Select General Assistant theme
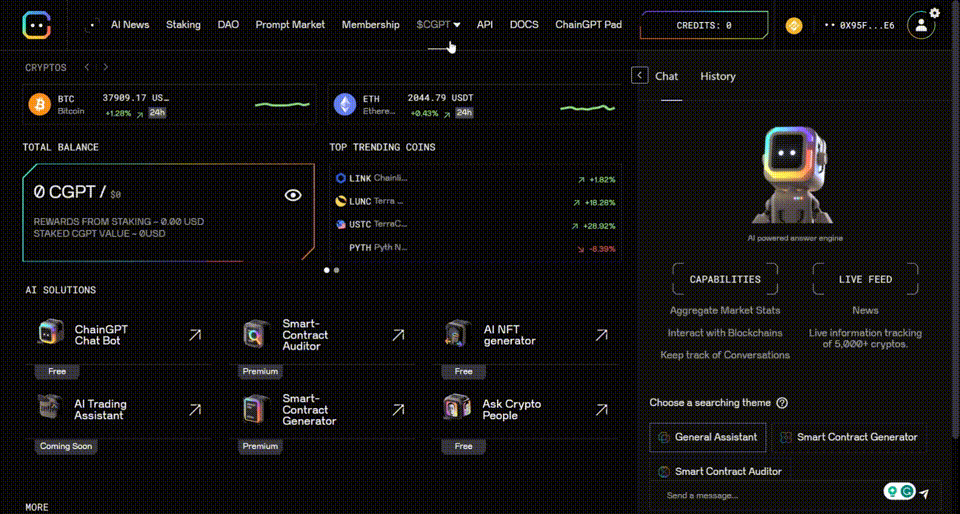 point(707,437)
